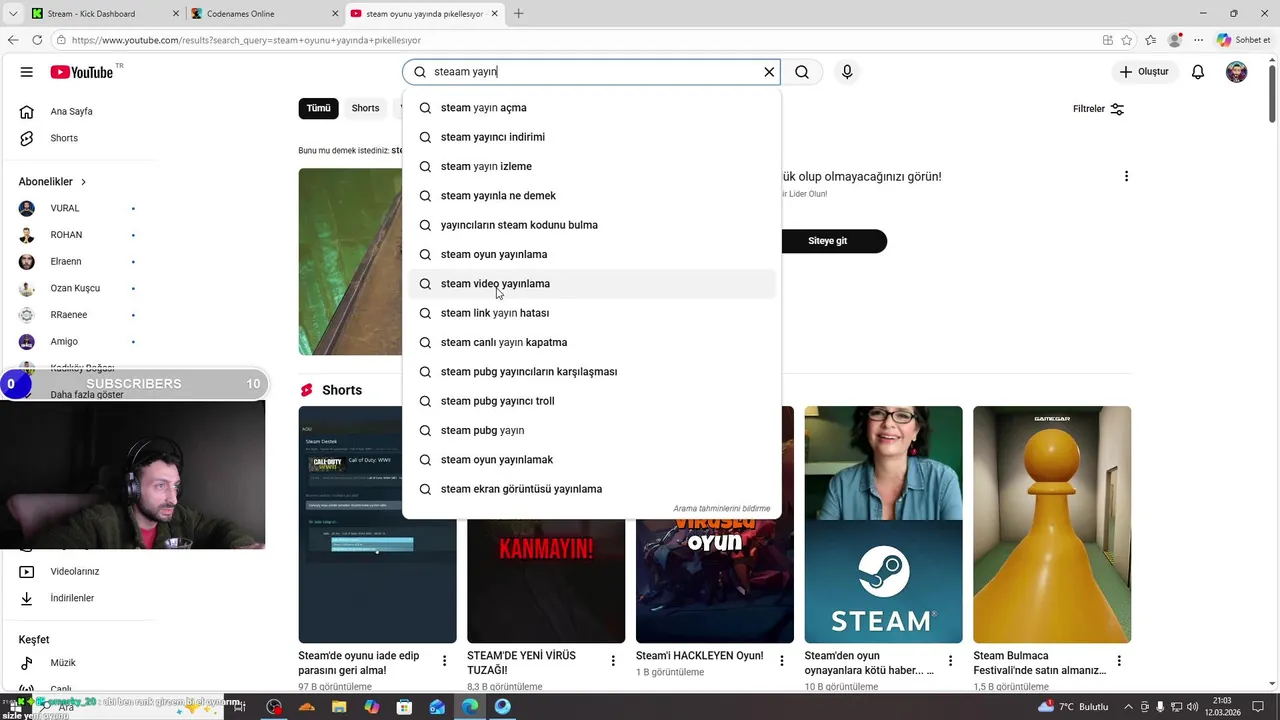Open the YouTube hamburger guide menu
The image size is (1280, 720).
tap(27, 72)
